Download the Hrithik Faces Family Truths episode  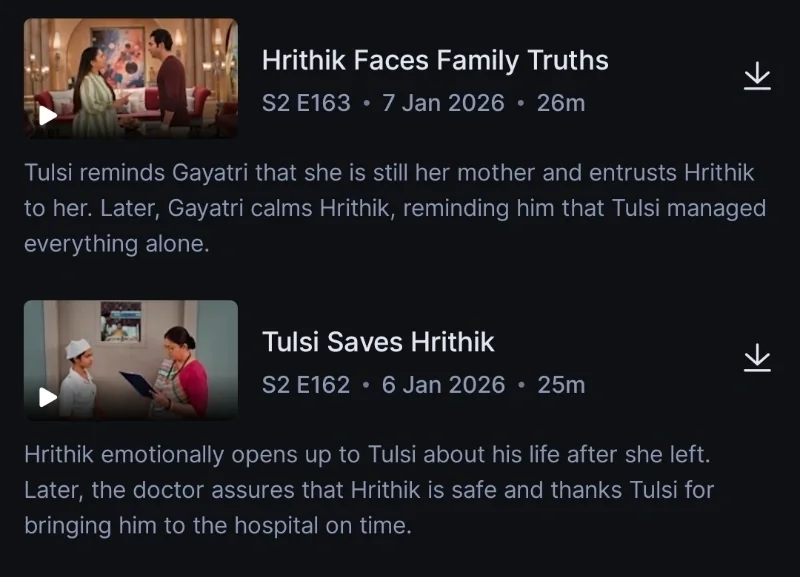coord(758,76)
